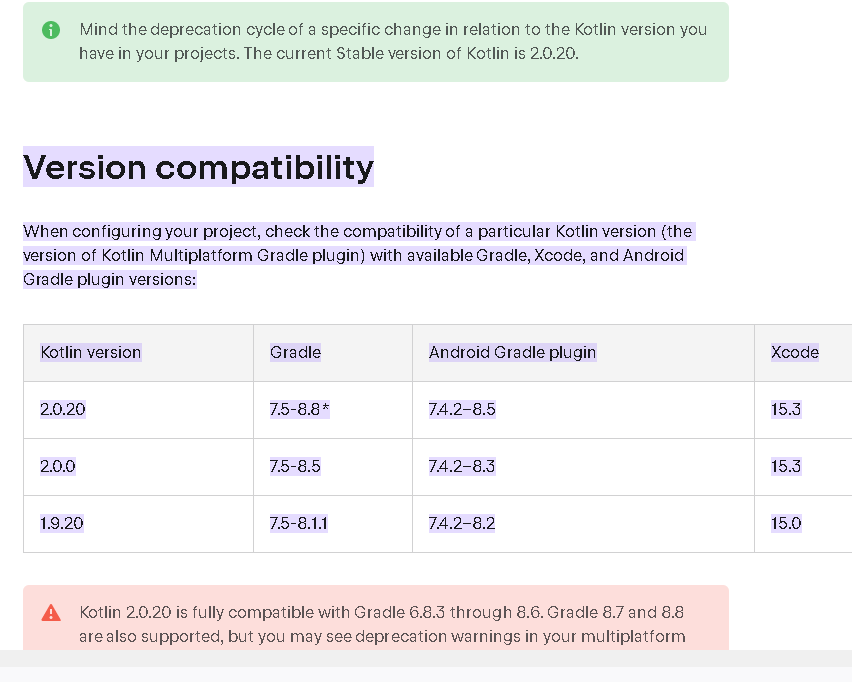Image resolution: width=852 pixels, height=682 pixels.
Task: Click the Xcode 15.0 cell
Action: pyautogui.click(x=786, y=523)
